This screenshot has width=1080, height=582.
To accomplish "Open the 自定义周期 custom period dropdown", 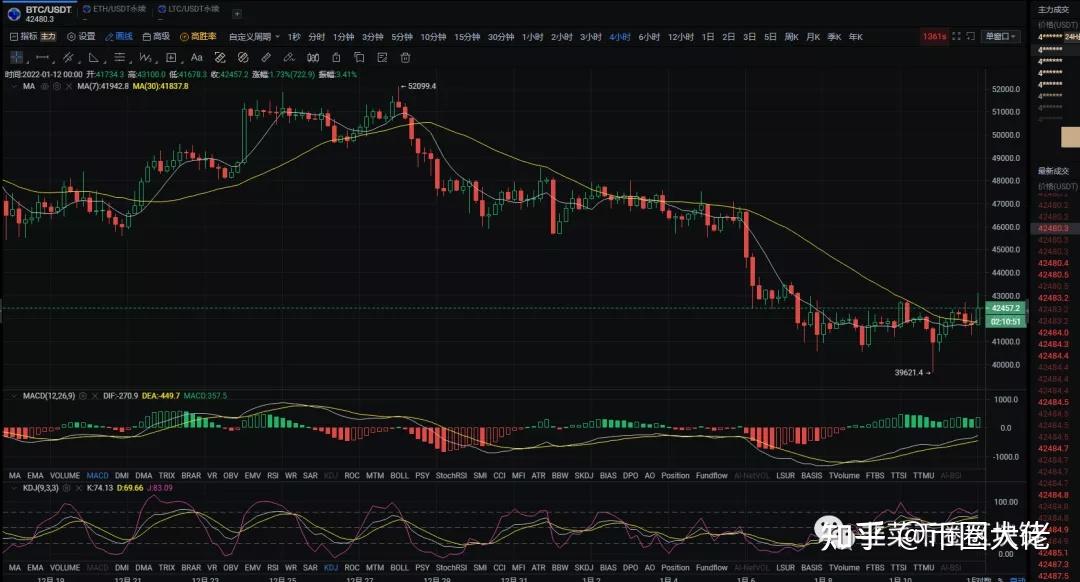I will click(x=254, y=37).
